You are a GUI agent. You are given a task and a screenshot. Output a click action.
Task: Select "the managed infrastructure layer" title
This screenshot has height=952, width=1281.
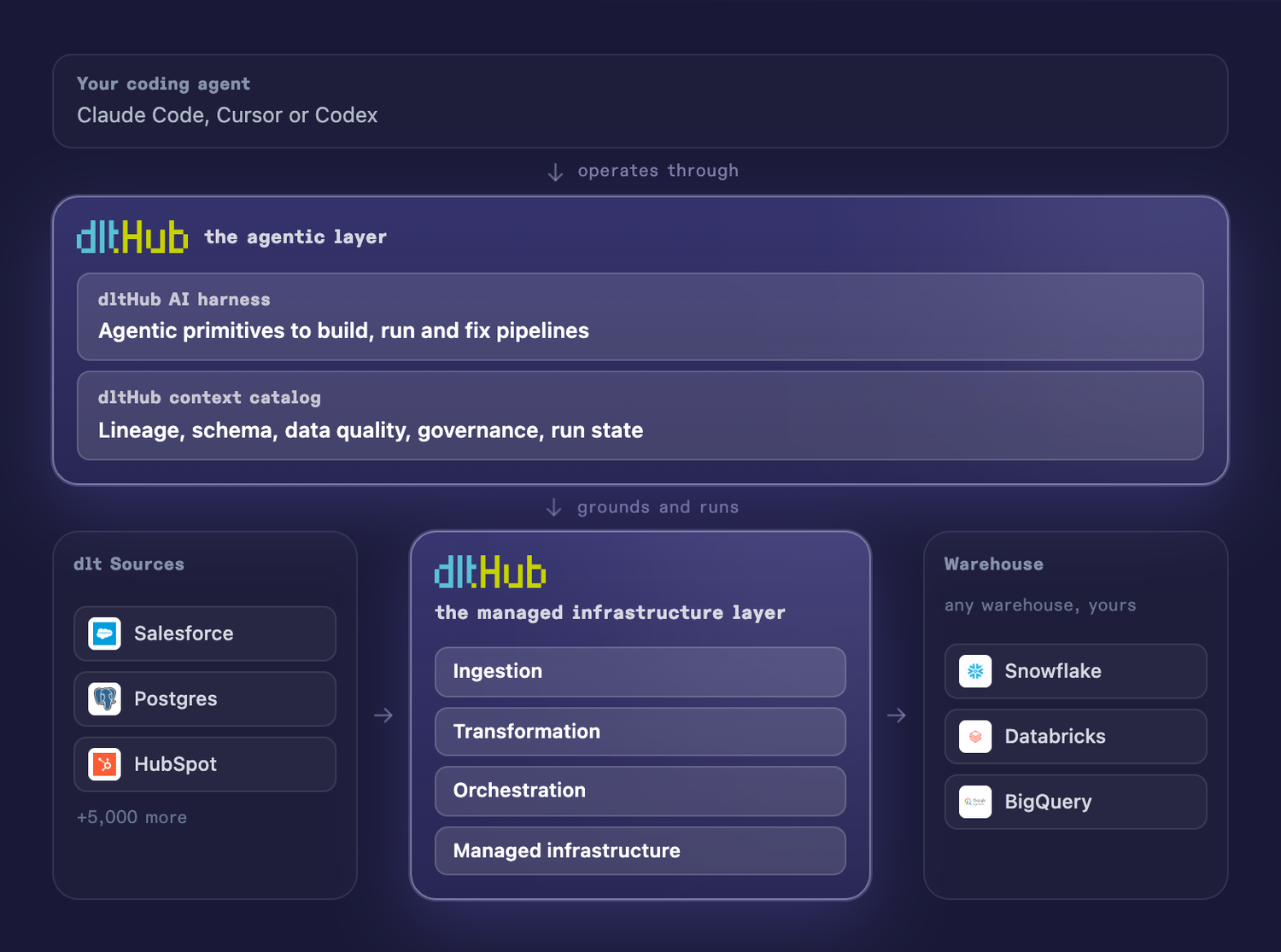click(x=610, y=613)
